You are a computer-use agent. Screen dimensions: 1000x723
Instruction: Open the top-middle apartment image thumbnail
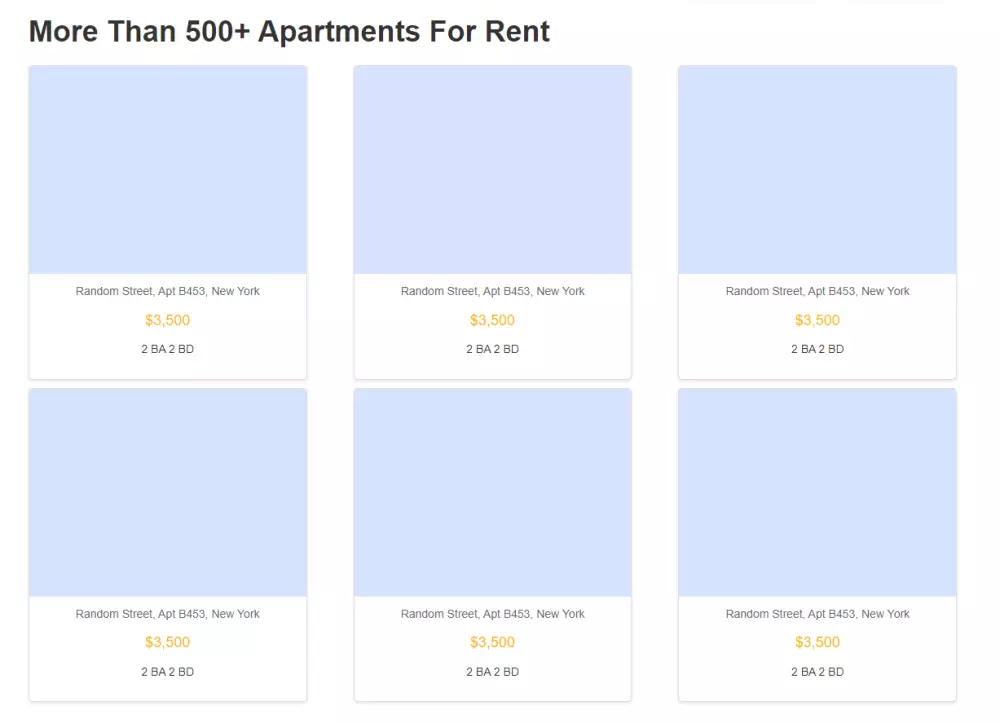pos(493,170)
